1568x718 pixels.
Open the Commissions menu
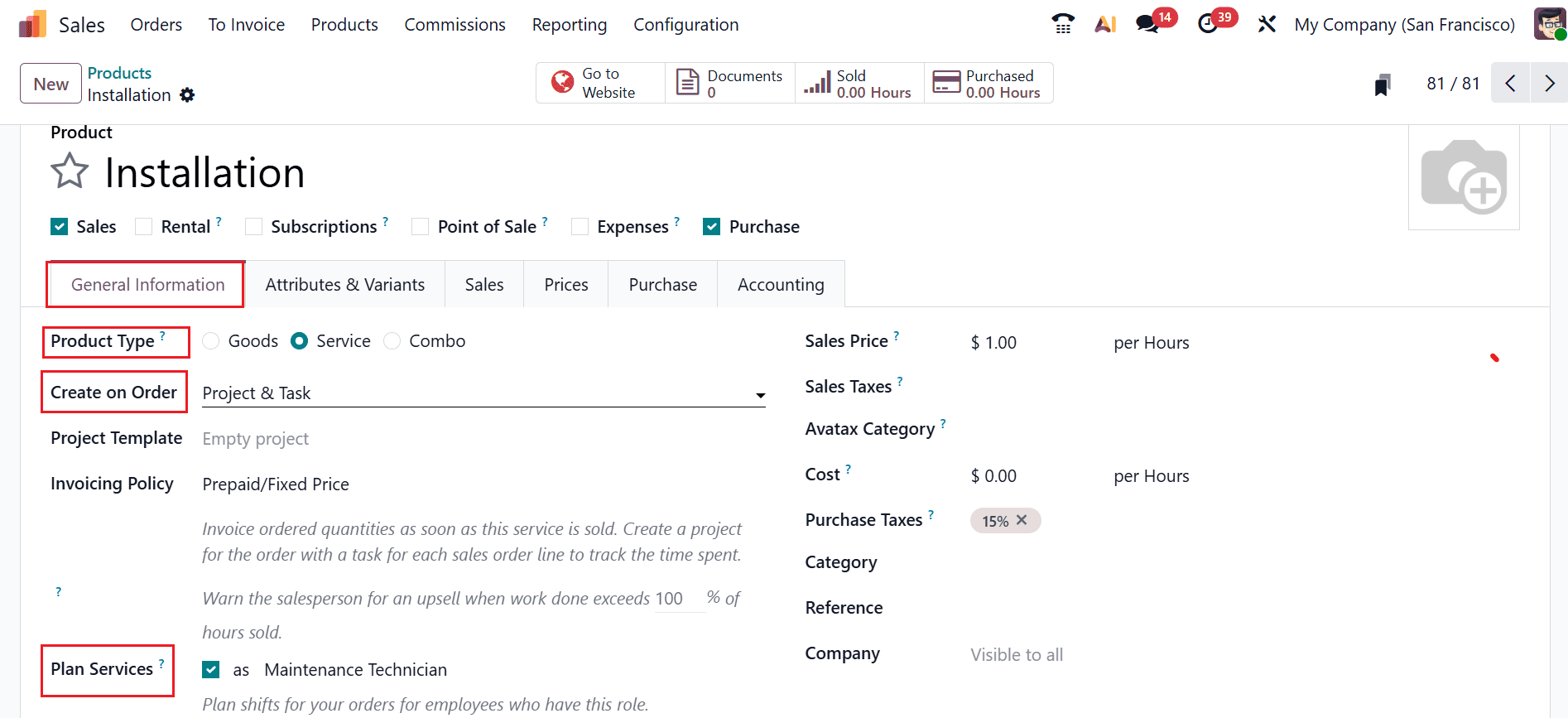pyautogui.click(x=455, y=25)
